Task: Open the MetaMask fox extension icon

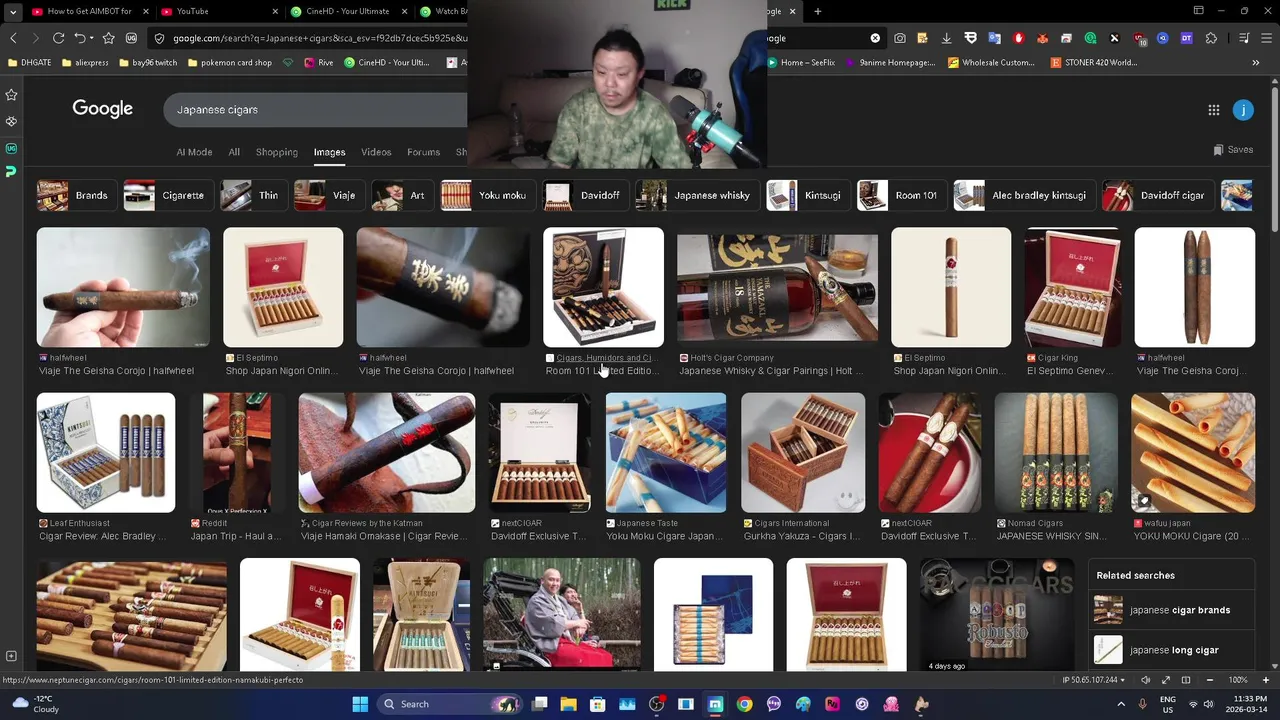Action: (x=1042, y=38)
